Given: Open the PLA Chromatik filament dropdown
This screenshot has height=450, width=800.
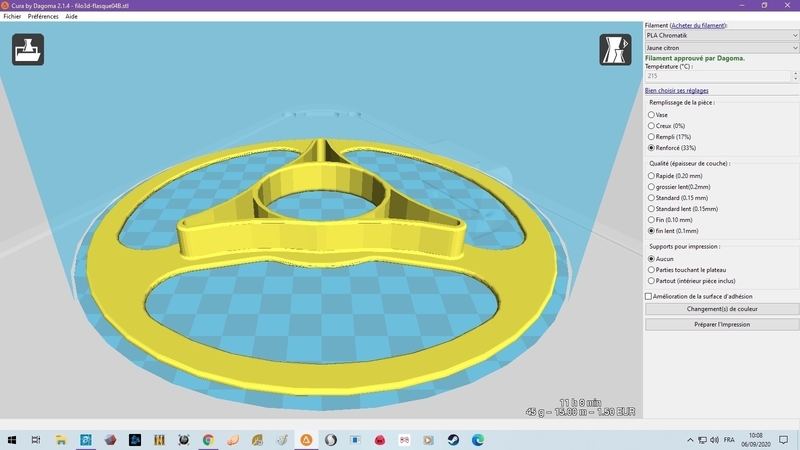Looking at the screenshot, I should (x=721, y=35).
